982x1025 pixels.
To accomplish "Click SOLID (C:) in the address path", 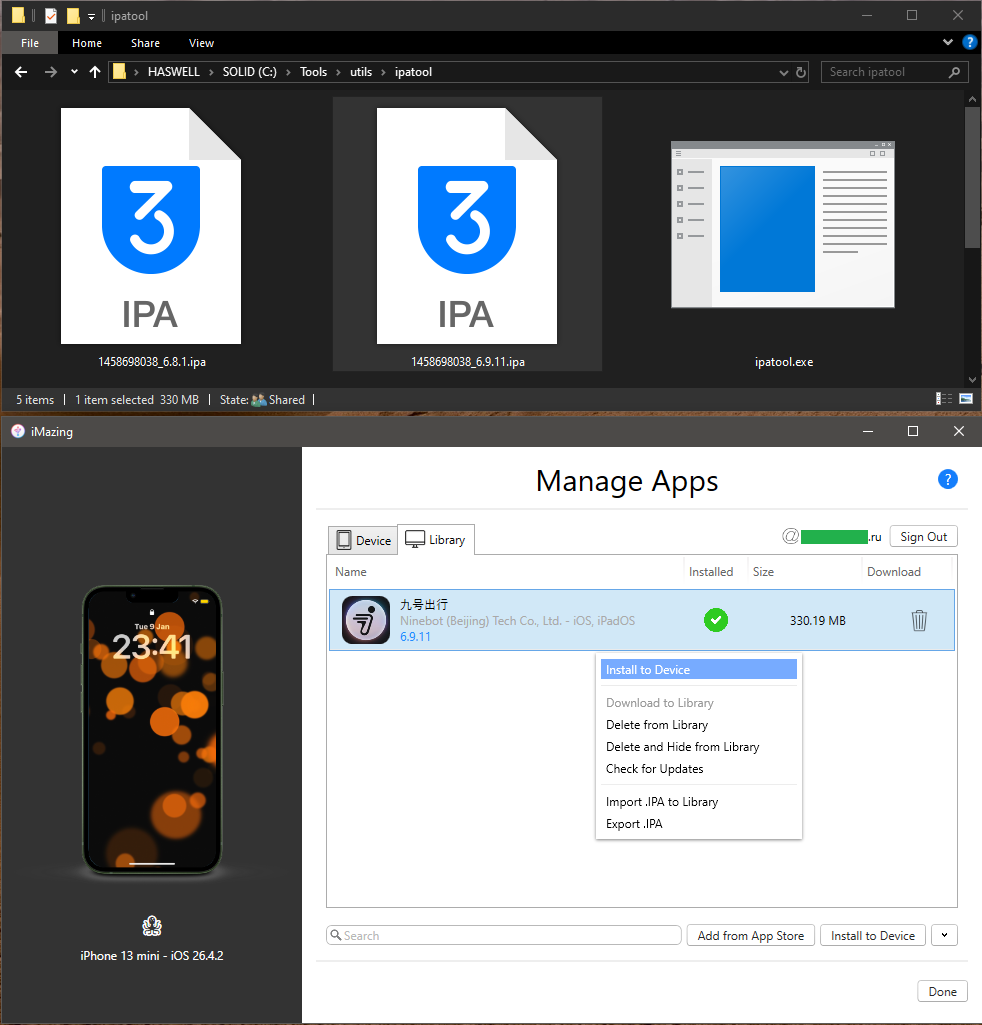I will click(249, 72).
